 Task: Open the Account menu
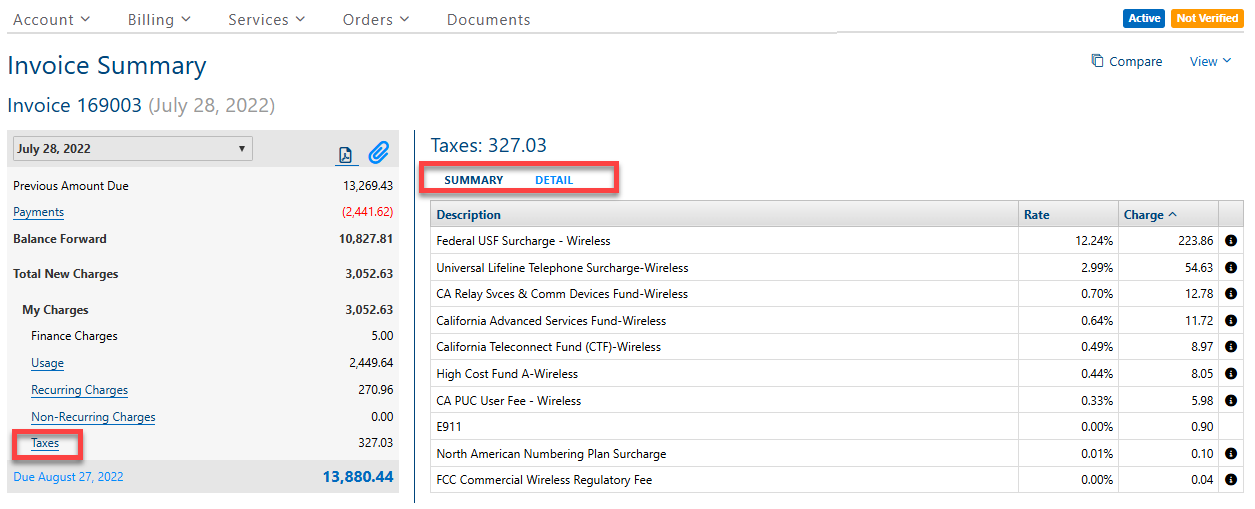(51, 20)
